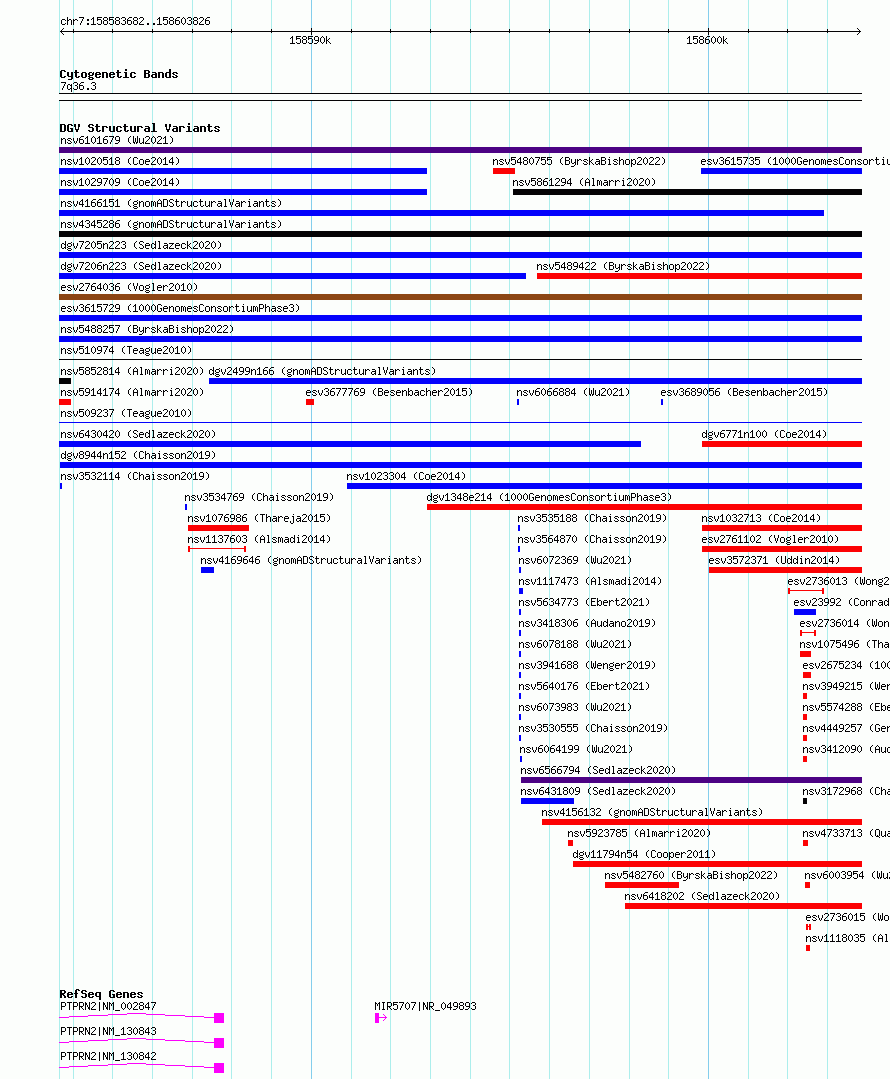
Task: Select the 7q36.3 cytogenetic band label
Action: point(78,87)
